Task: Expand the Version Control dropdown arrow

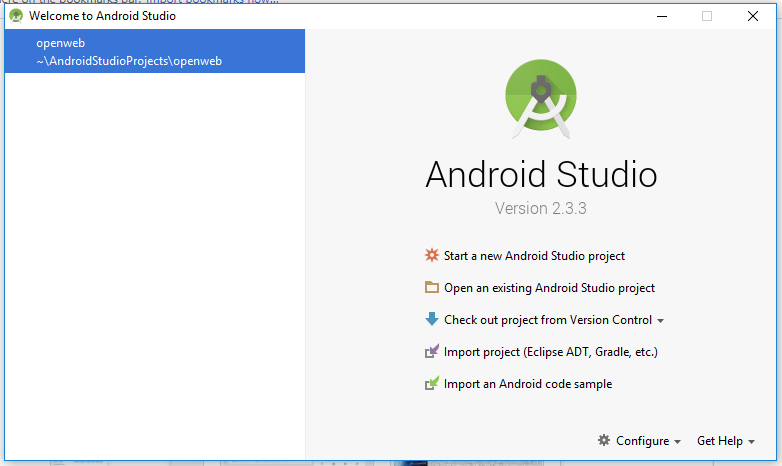Action: coord(660,321)
